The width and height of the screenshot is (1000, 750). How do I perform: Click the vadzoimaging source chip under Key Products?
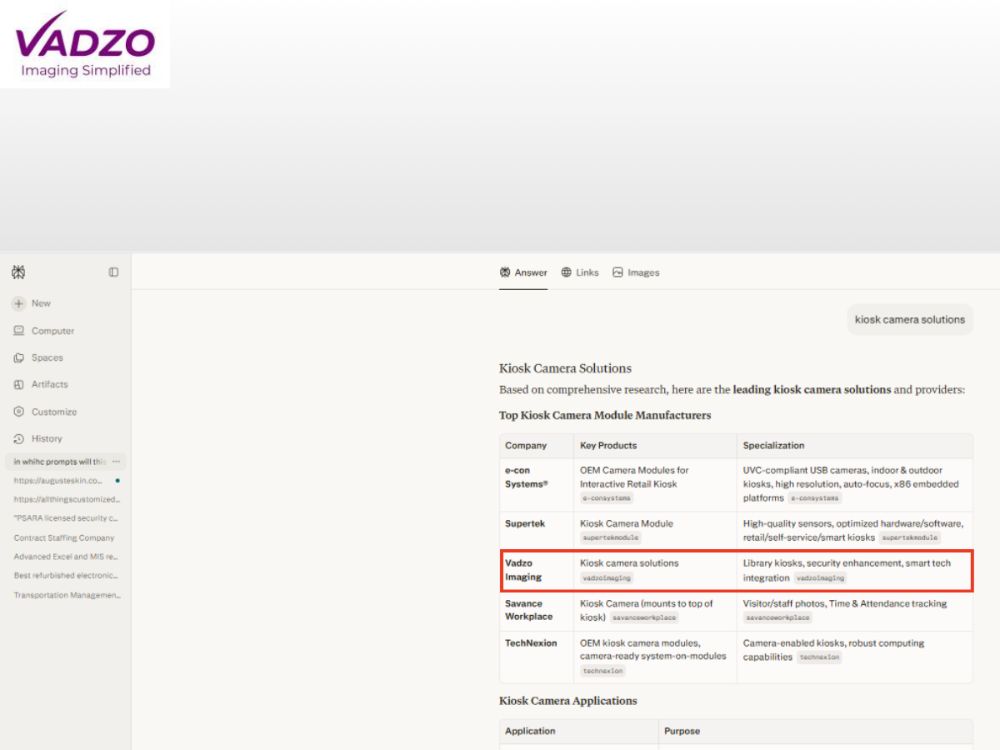607,578
